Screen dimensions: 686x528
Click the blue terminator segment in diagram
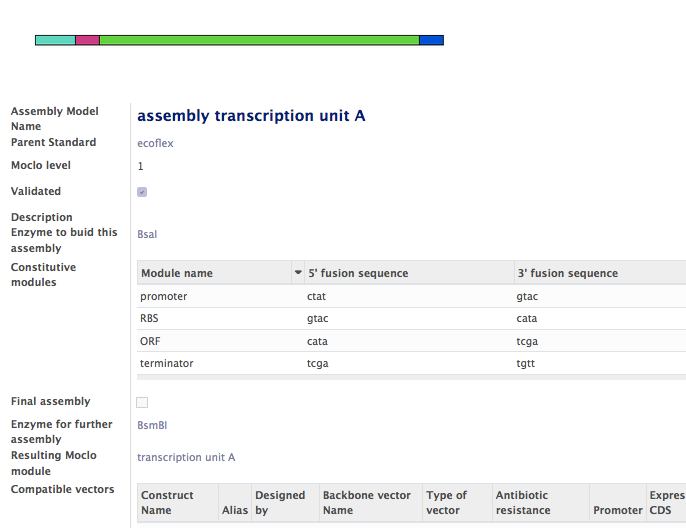[431, 40]
